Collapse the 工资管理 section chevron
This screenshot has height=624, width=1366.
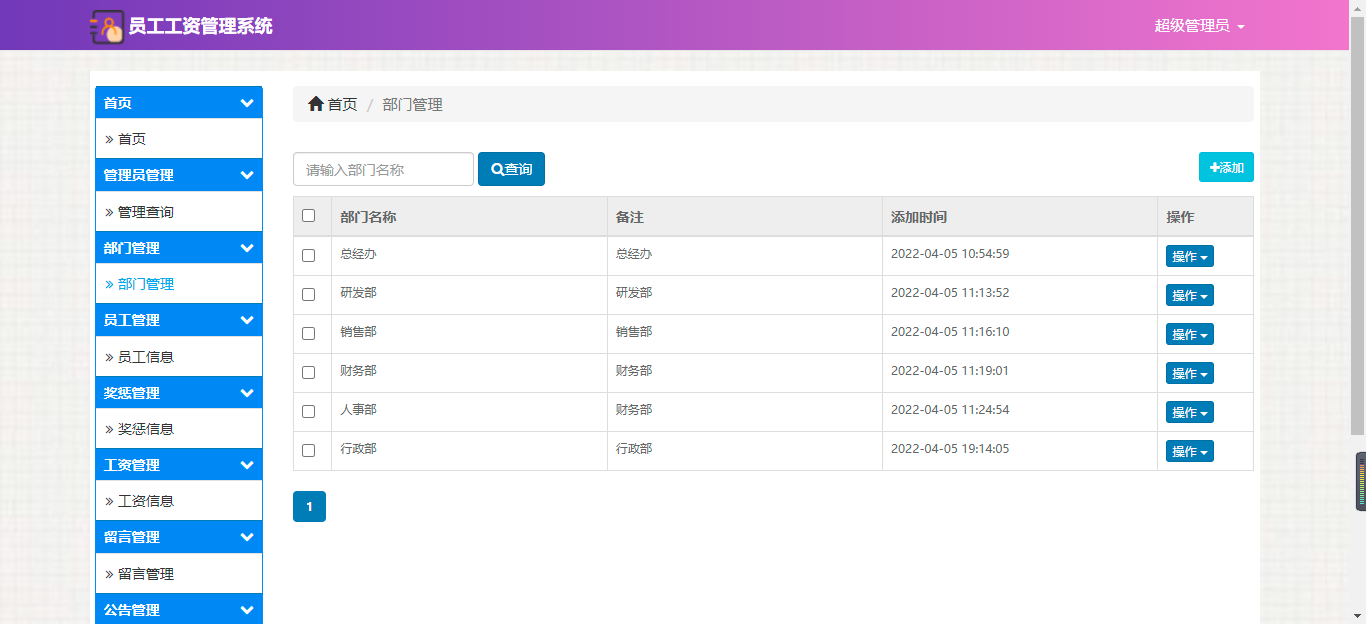[247, 465]
